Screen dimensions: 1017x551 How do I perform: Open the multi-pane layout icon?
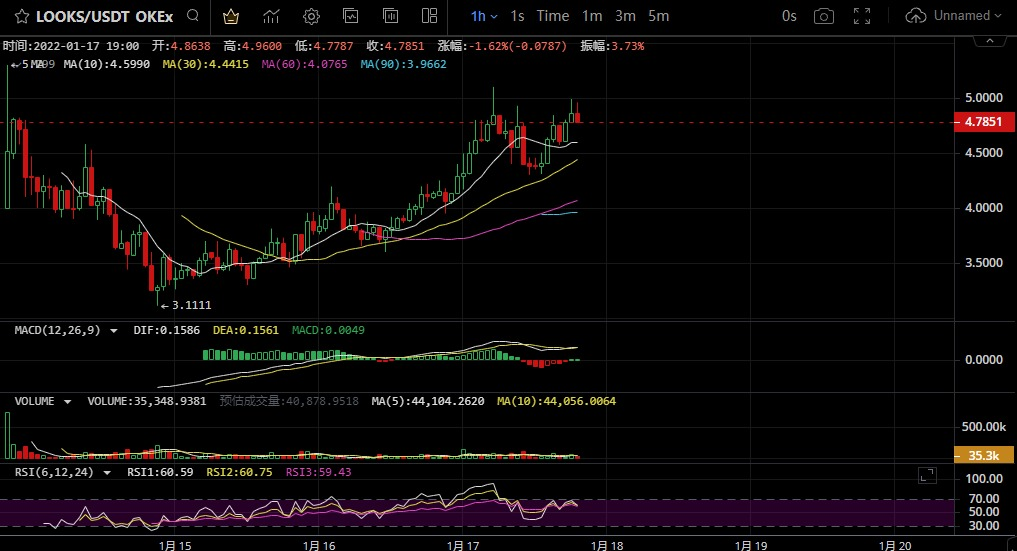click(429, 16)
